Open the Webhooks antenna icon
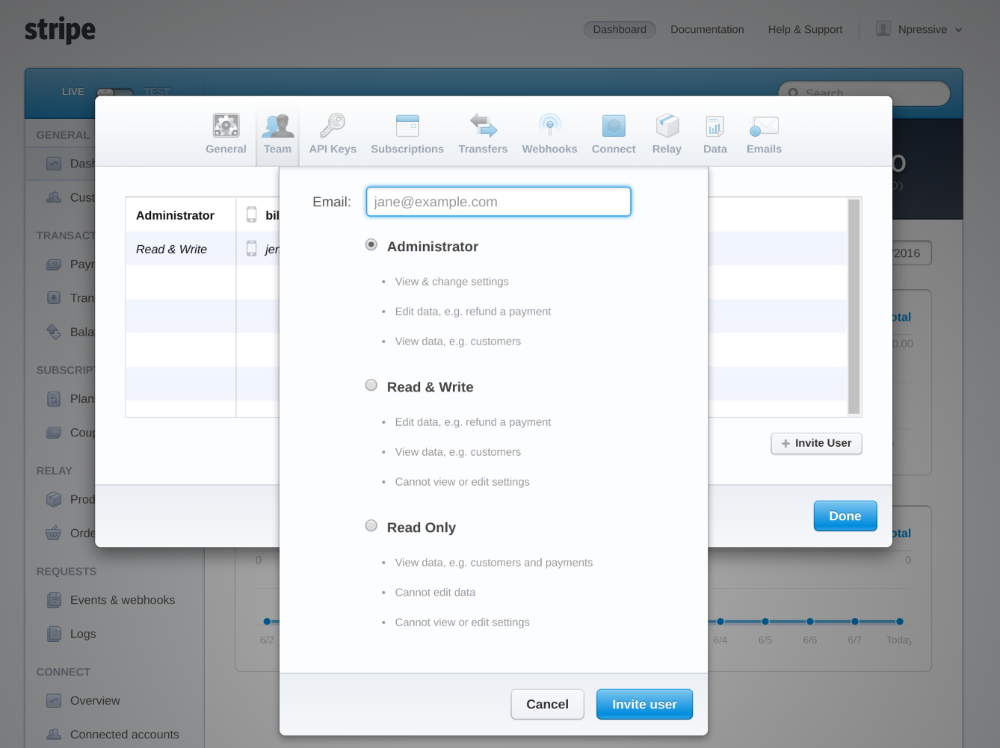The image size is (1000, 748). (549, 126)
